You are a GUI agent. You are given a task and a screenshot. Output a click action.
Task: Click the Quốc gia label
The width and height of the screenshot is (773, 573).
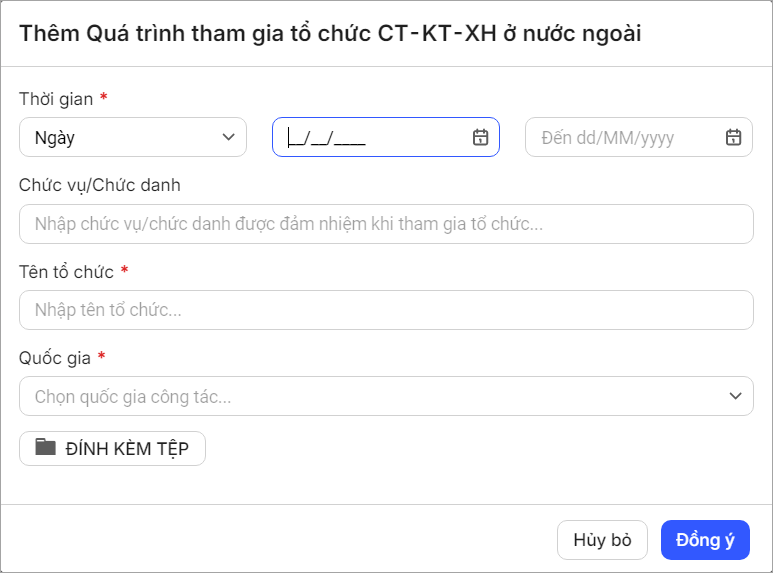coord(55,357)
